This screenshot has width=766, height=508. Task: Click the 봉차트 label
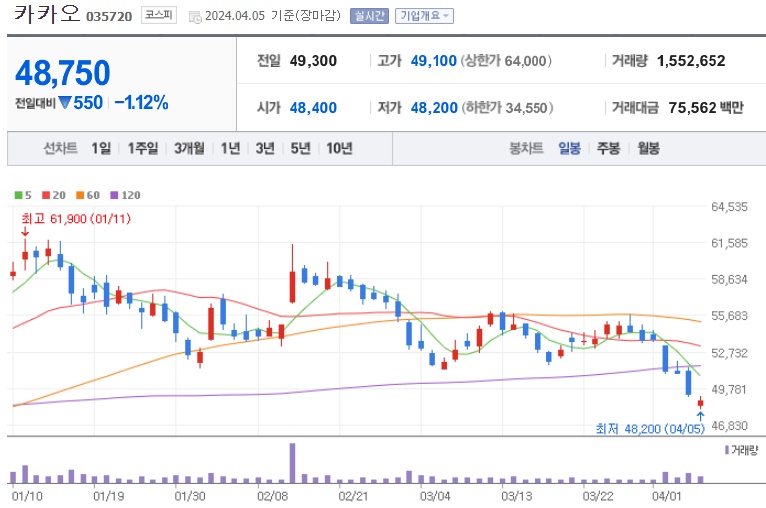(526, 148)
